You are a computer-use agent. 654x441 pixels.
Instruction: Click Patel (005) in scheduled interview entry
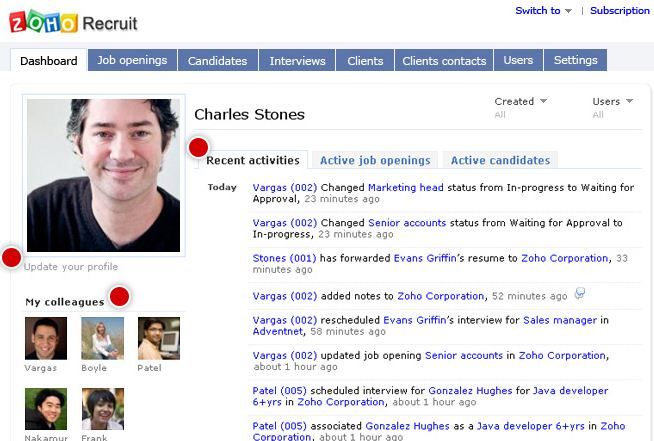click(279, 391)
